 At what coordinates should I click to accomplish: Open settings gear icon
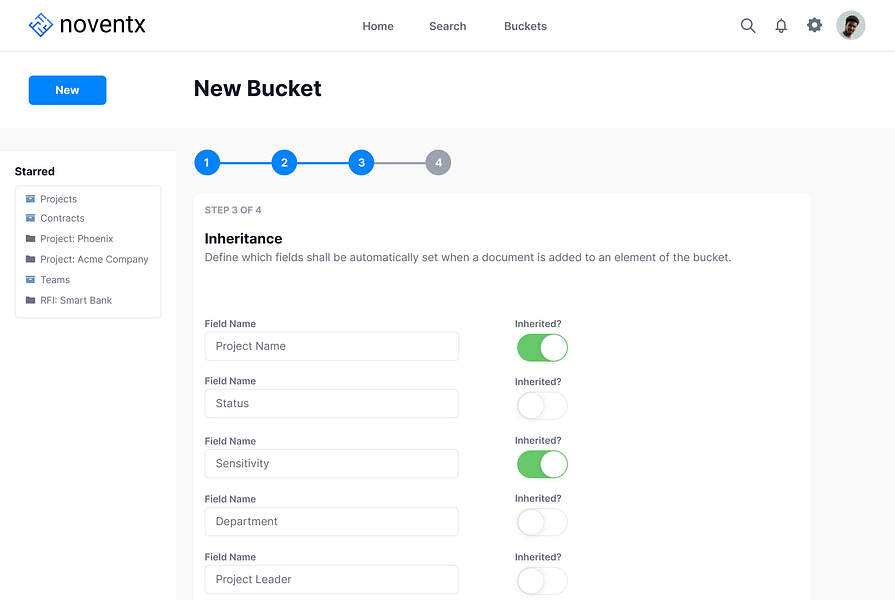pyautogui.click(x=815, y=25)
